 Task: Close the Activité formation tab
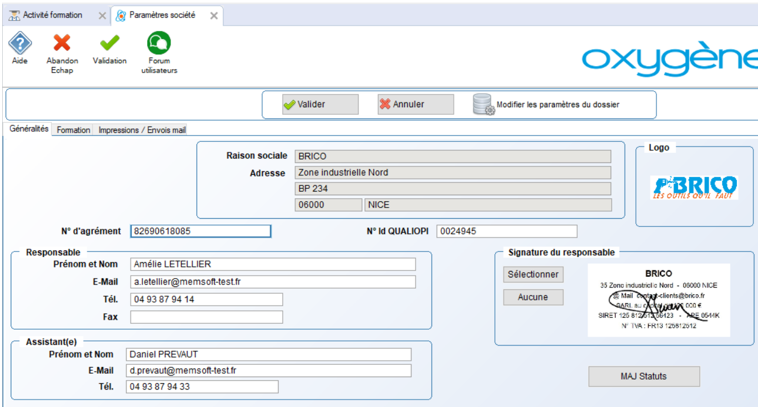point(104,16)
